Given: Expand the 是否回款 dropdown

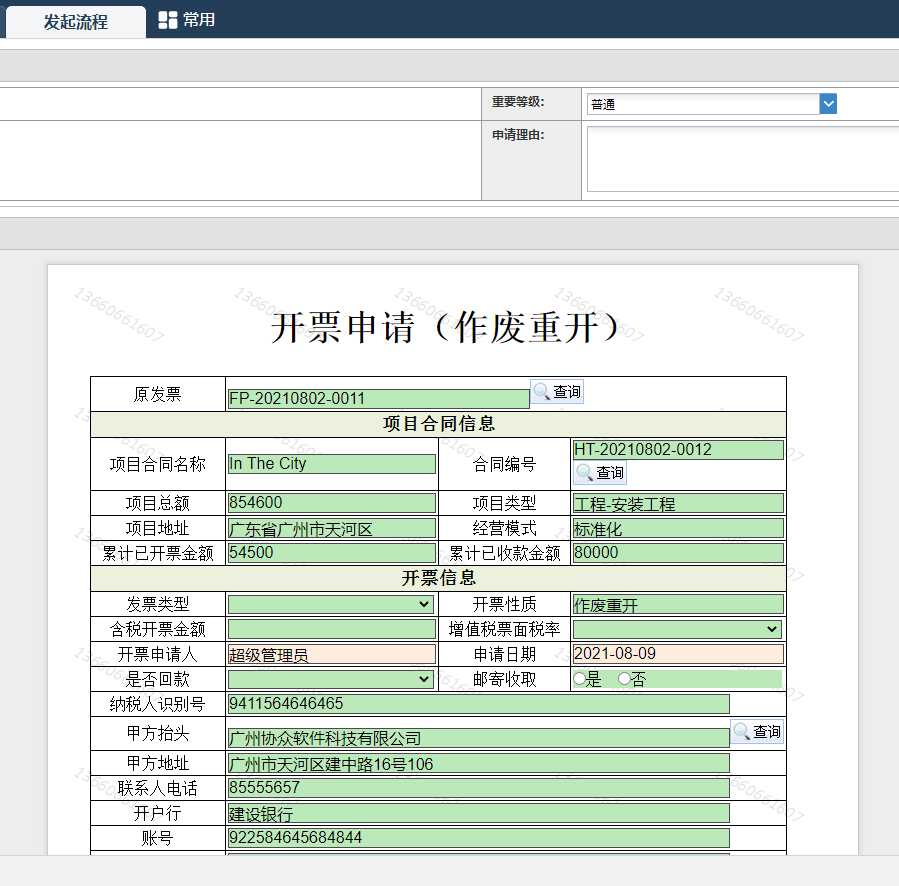Looking at the screenshot, I should [x=331, y=679].
